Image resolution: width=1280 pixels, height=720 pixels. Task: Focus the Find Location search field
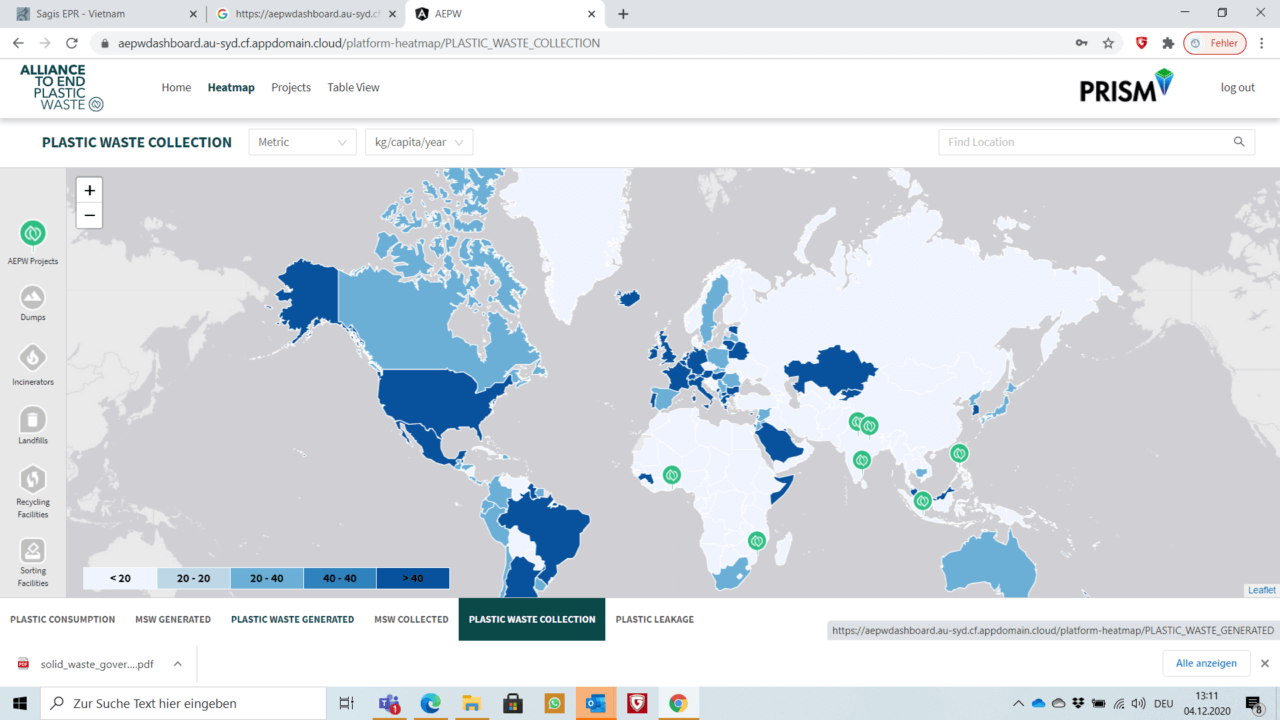click(1085, 142)
